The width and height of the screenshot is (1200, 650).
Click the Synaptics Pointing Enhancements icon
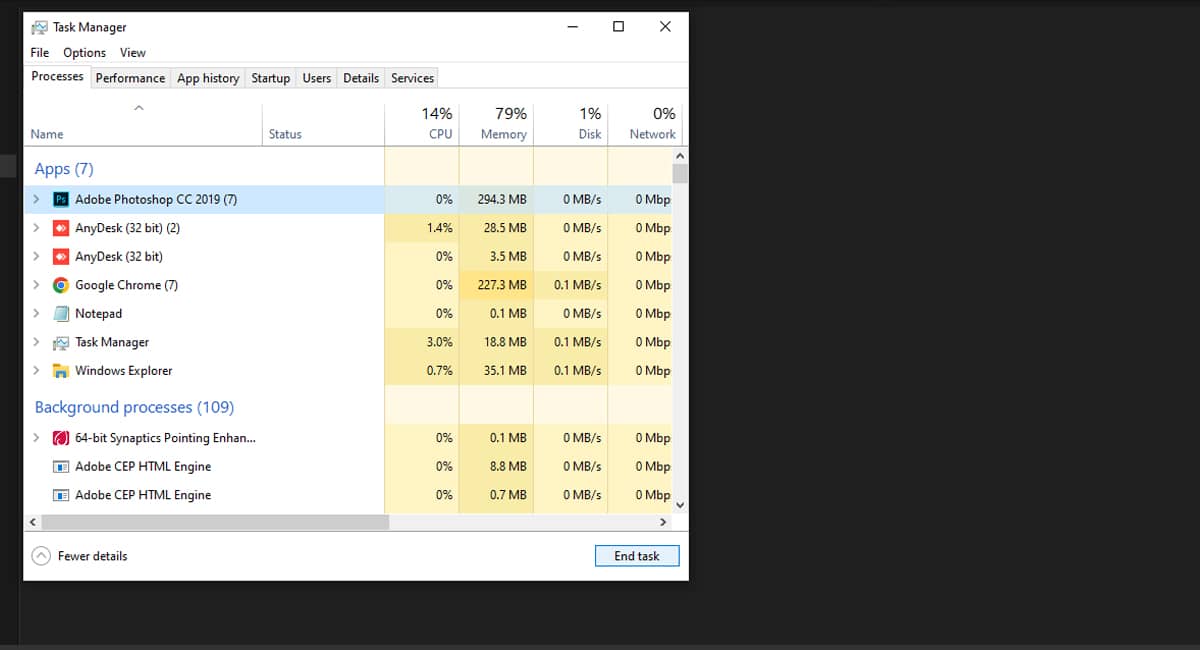pyautogui.click(x=61, y=437)
